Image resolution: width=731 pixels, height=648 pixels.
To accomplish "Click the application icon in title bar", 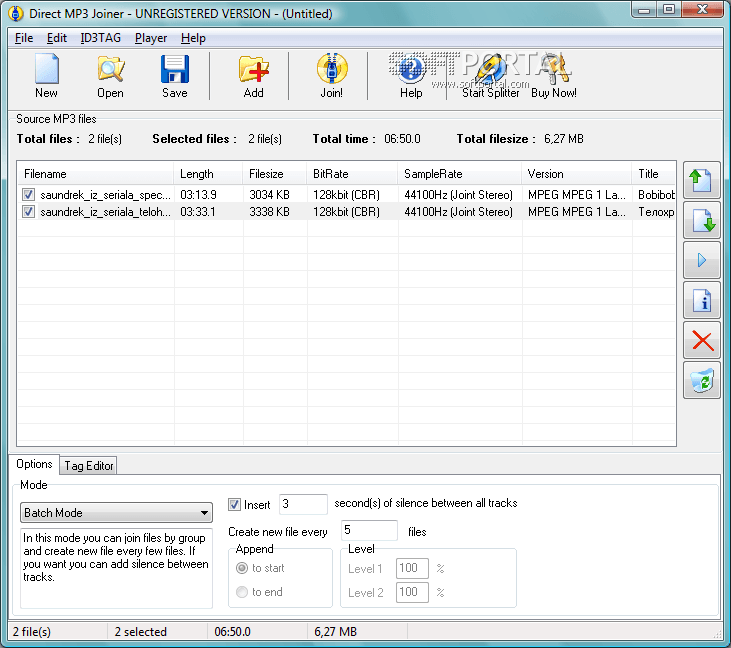I will point(16,14).
